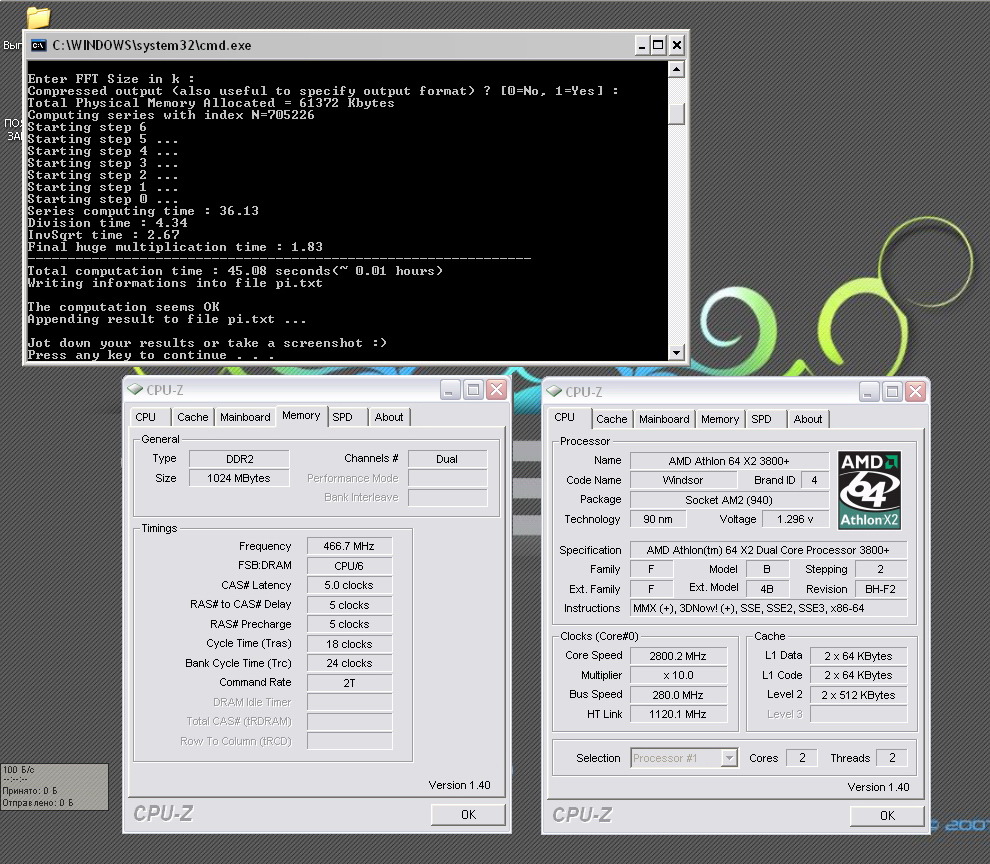Click the AMD 64 Athlon X2 logo
Image resolution: width=990 pixels, height=864 pixels.
coord(869,490)
